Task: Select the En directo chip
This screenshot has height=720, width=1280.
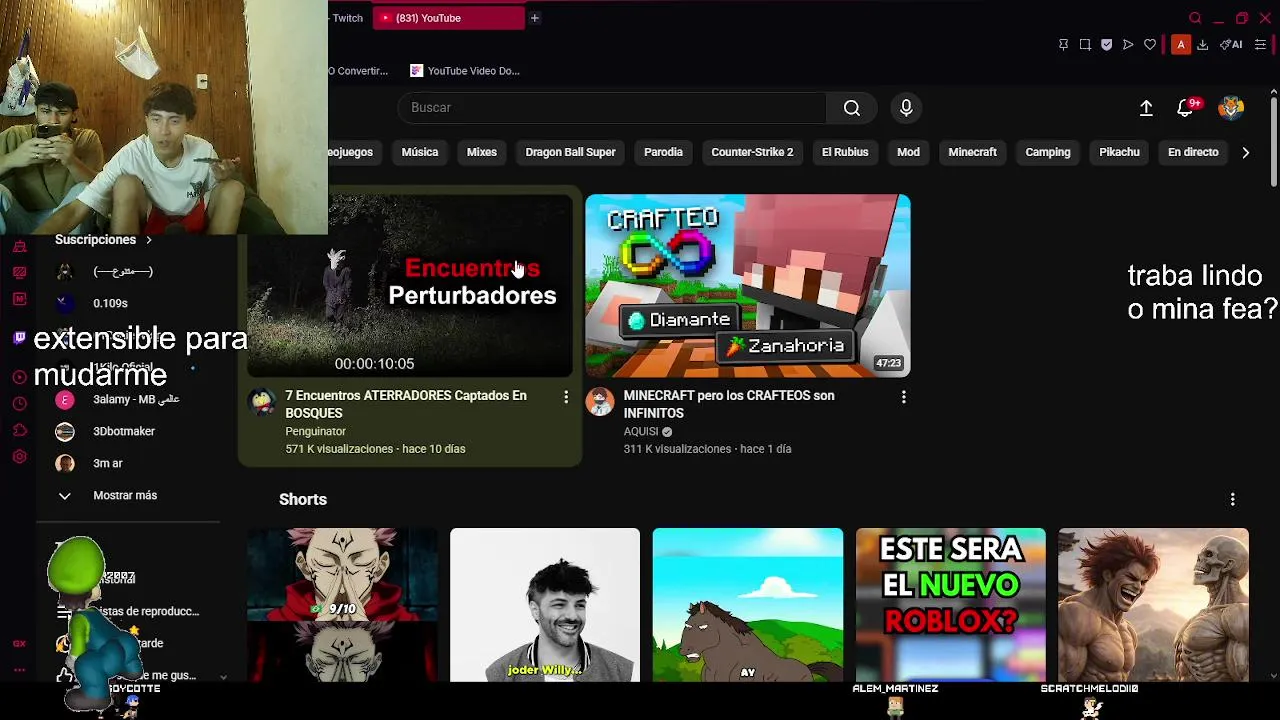Action: click(x=1193, y=152)
